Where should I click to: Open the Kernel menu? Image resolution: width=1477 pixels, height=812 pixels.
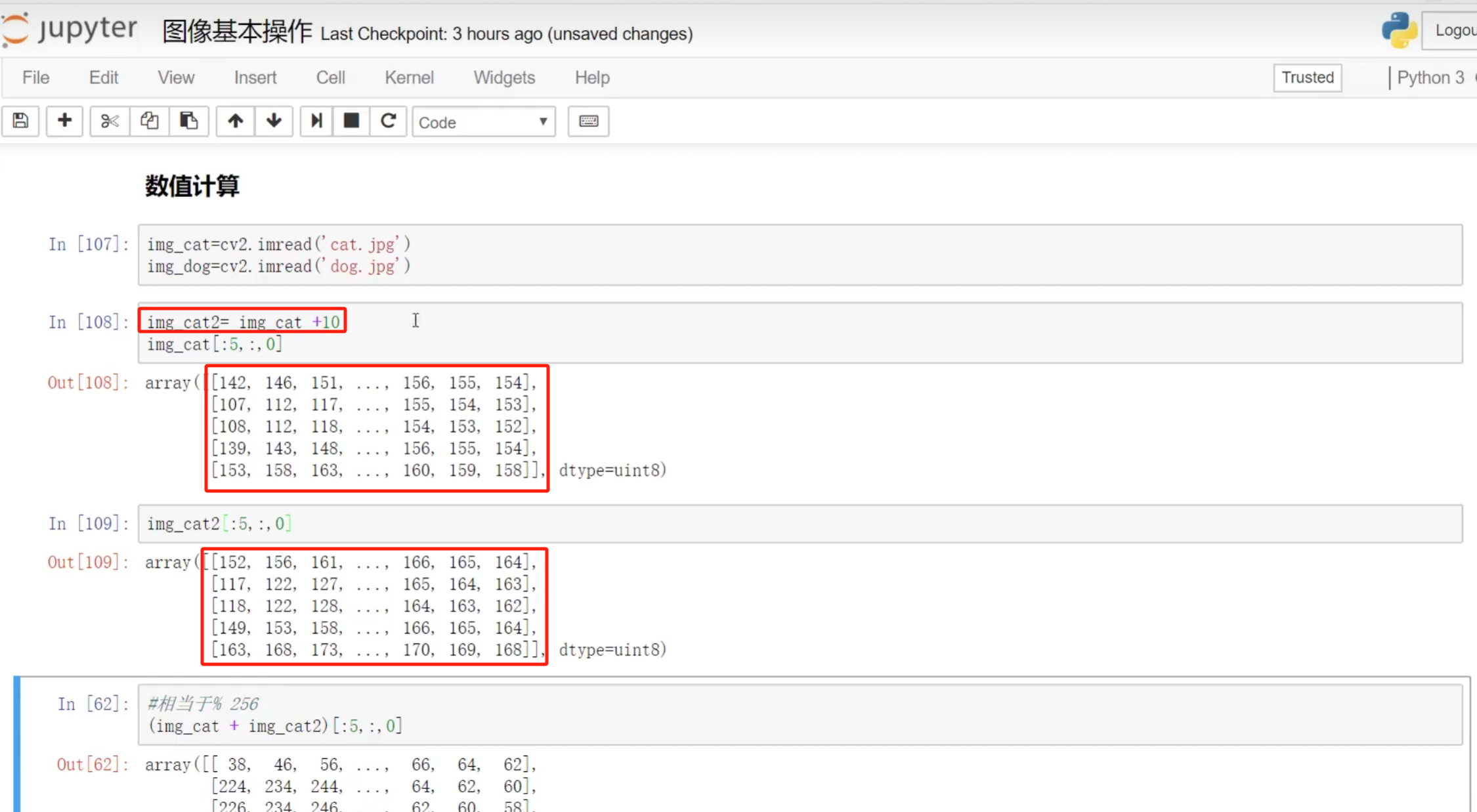(409, 77)
